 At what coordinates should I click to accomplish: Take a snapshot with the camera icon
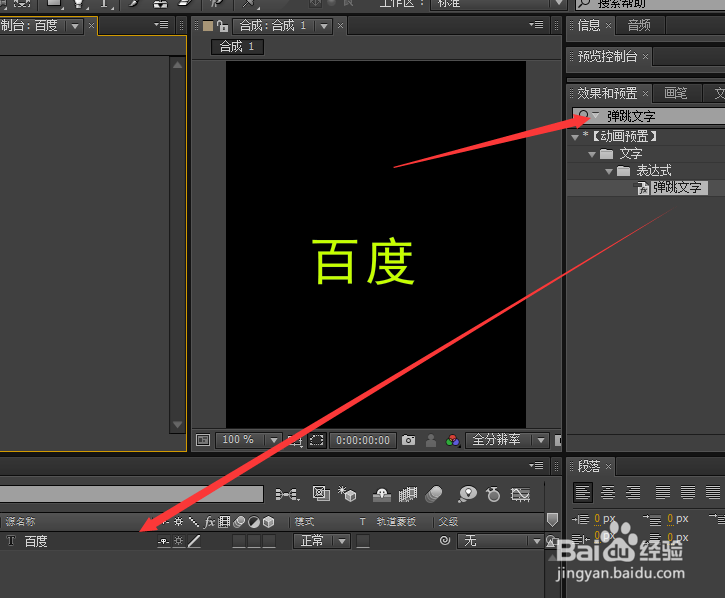click(x=408, y=440)
